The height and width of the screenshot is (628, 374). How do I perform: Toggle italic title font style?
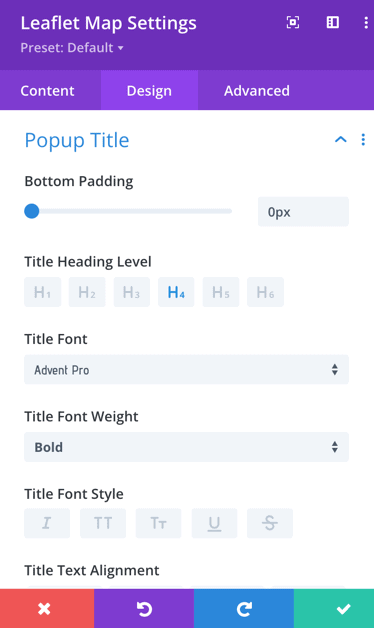47,523
